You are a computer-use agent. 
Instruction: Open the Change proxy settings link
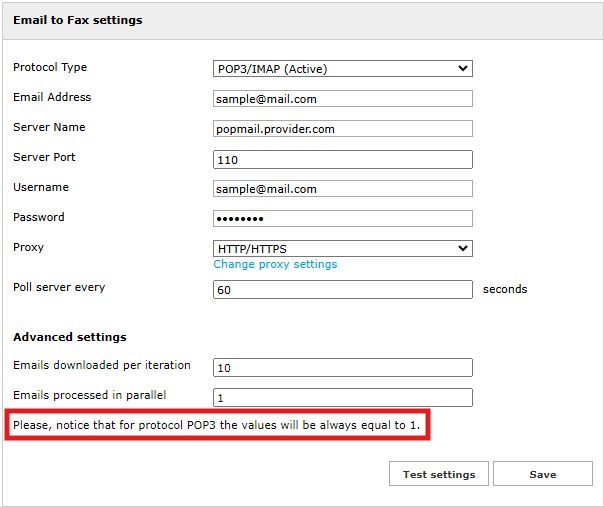coord(275,265)
